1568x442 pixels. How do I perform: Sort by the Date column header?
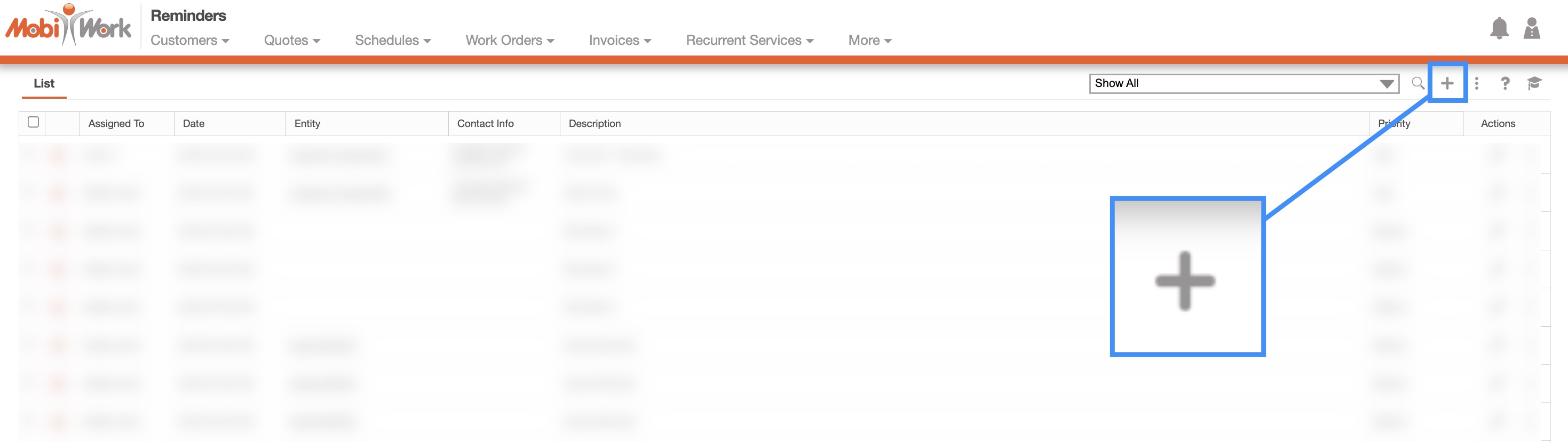[194, 124]
